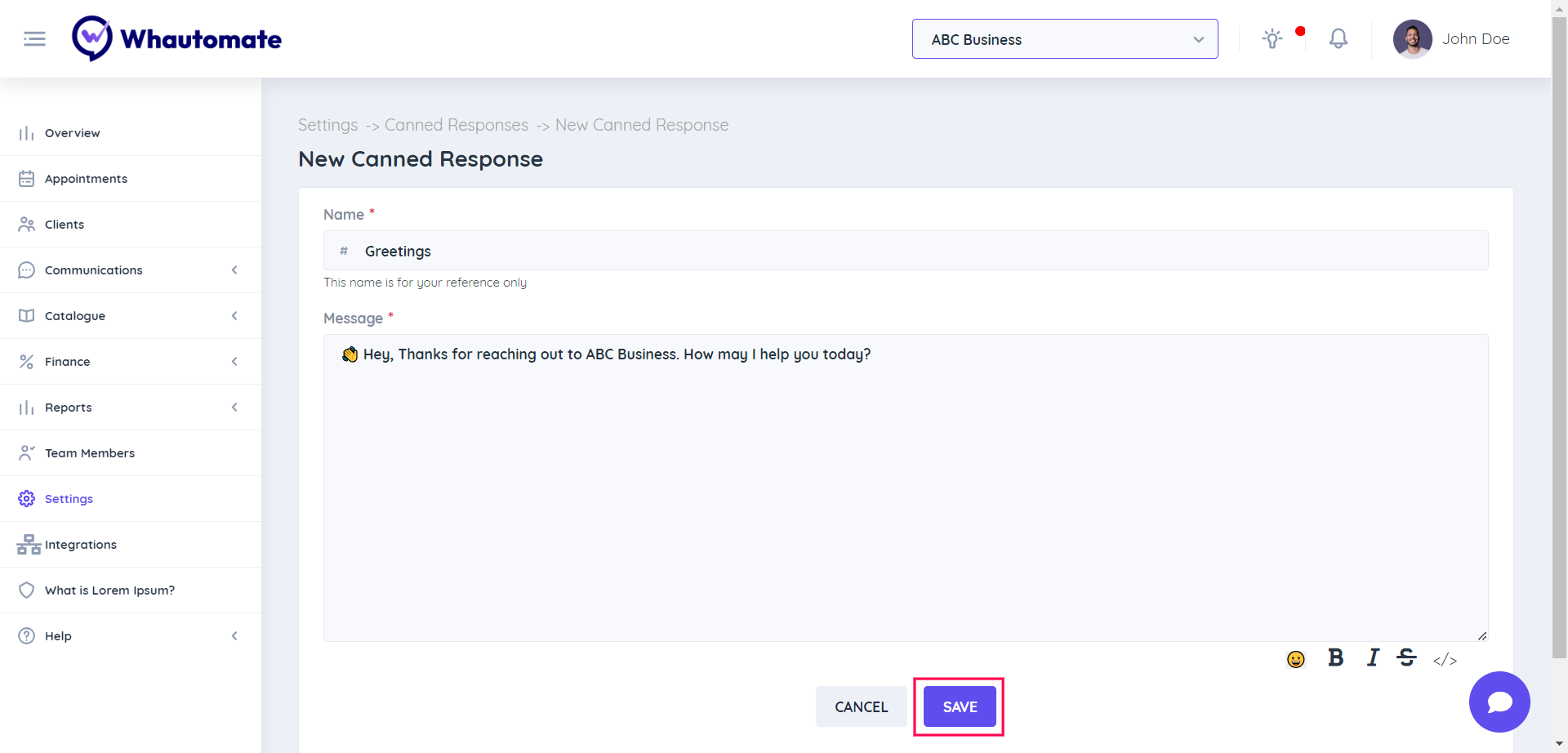Open Team Members page
1568x753 pixels.
point(90,453)
